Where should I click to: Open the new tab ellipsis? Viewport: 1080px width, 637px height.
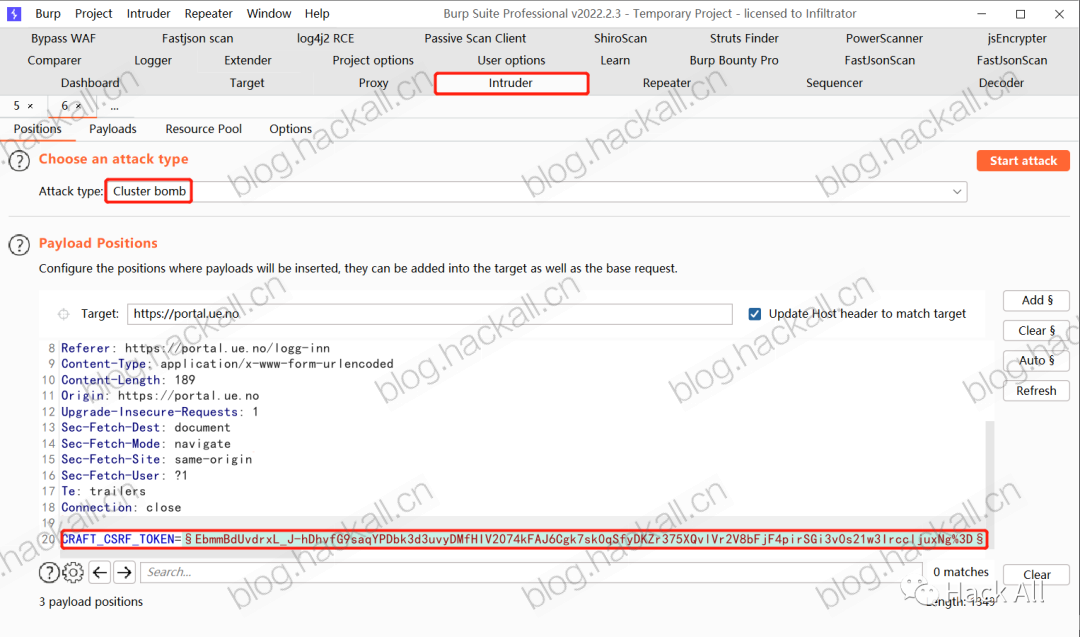coord(114,107)
